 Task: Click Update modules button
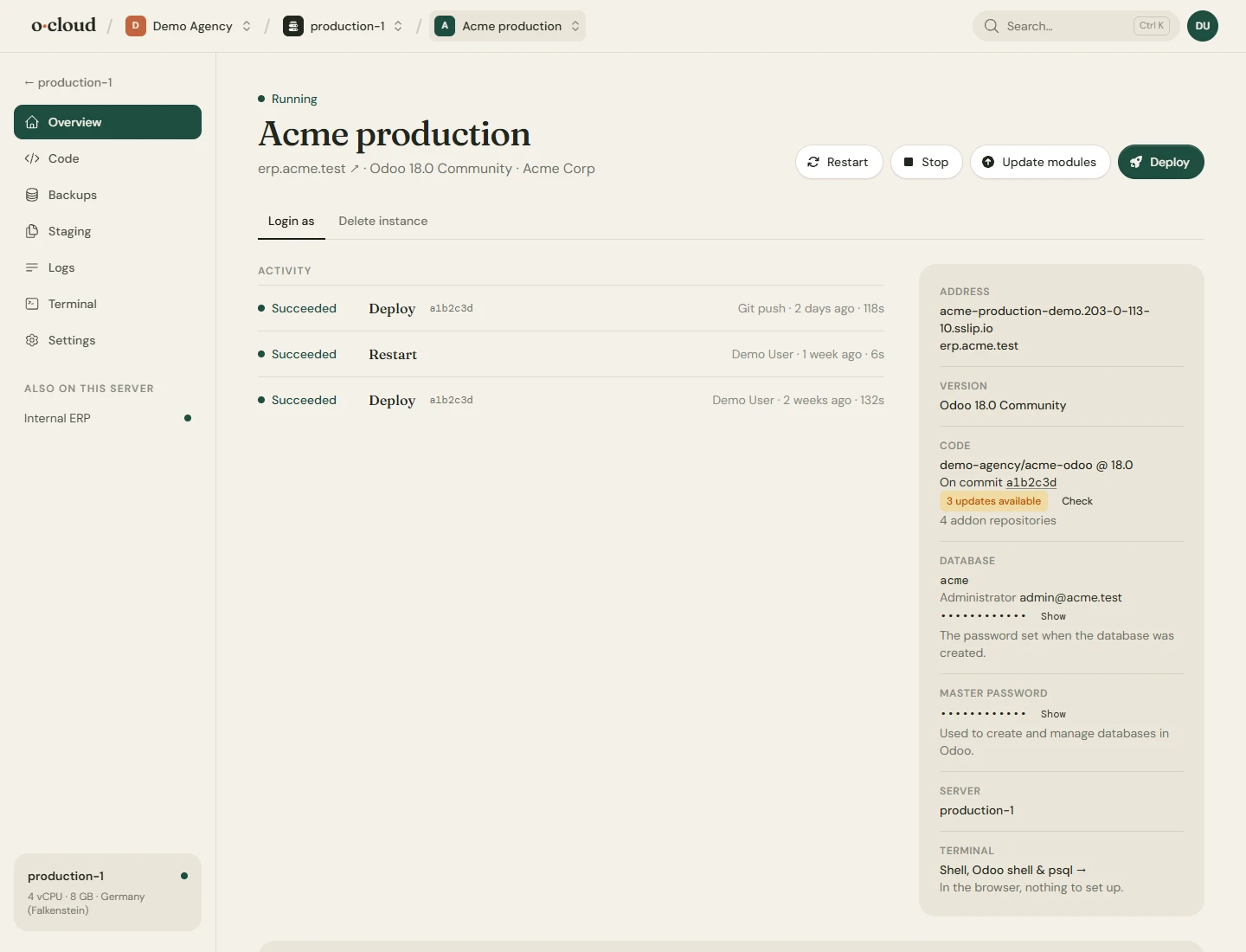(1040, 162)
